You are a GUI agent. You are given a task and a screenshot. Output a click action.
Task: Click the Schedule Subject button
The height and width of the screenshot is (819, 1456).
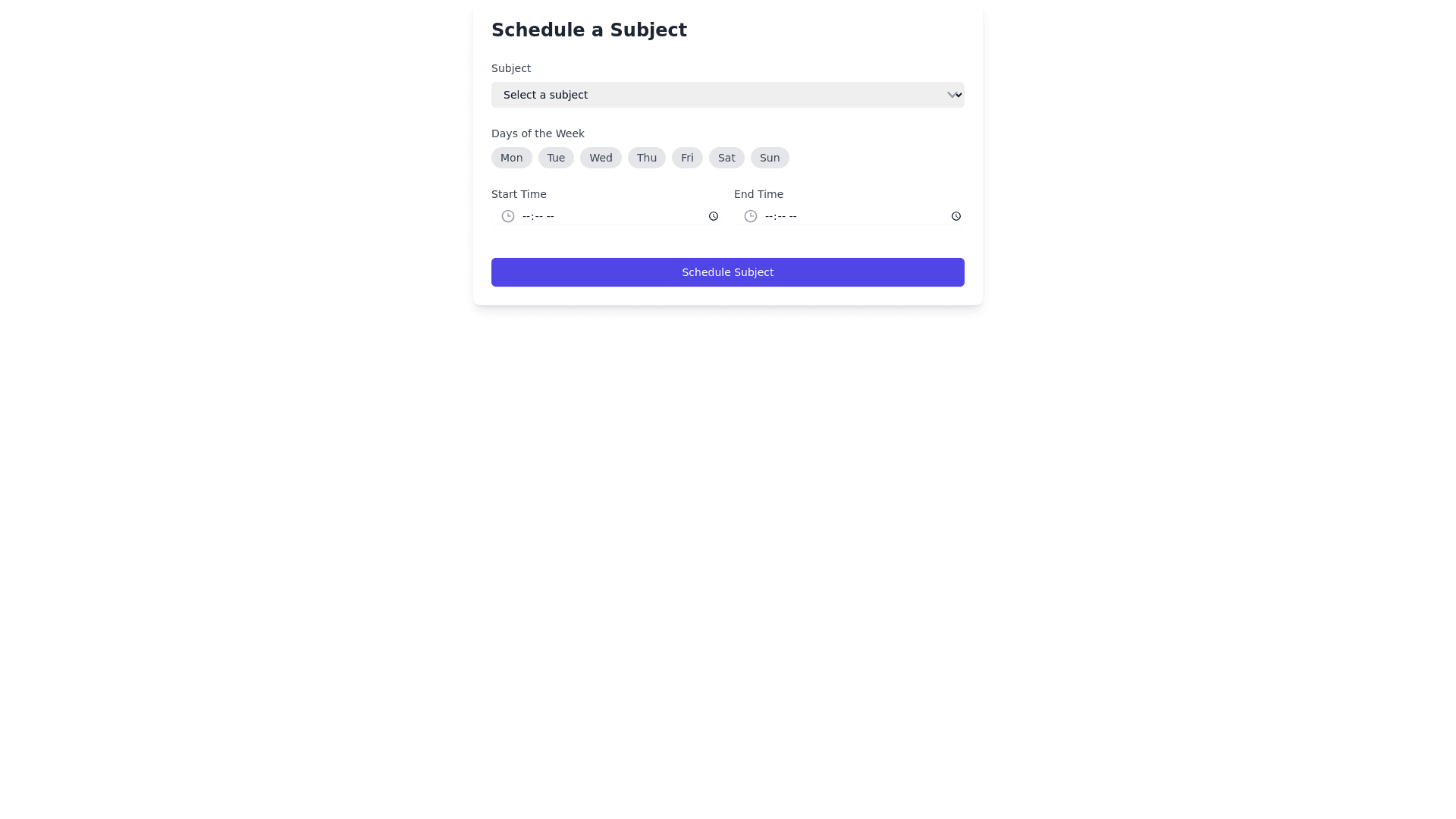point(727,272)
